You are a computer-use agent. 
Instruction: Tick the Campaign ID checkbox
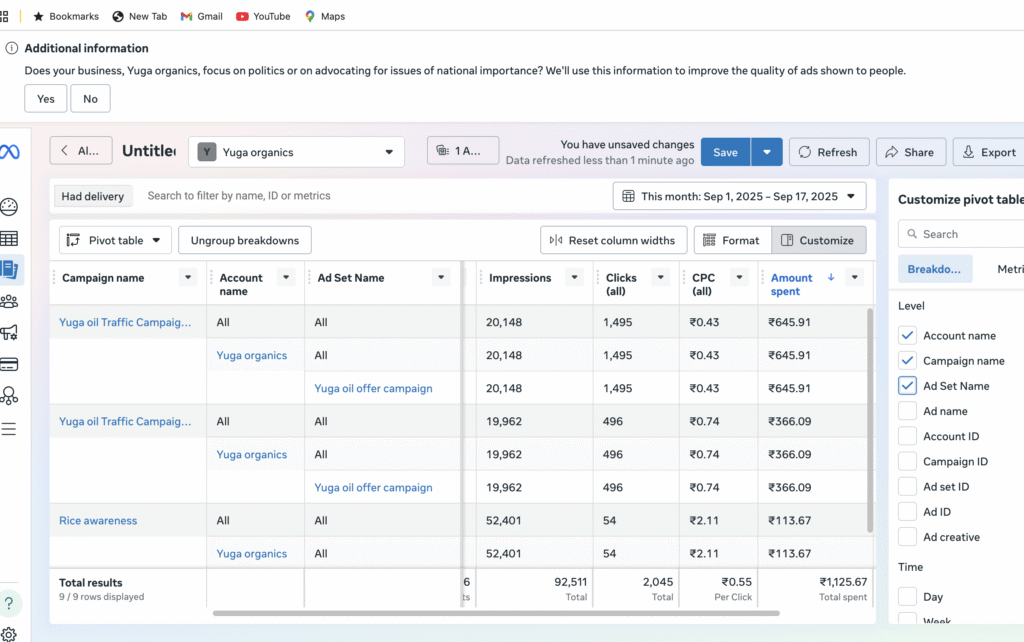coord(907,462)
